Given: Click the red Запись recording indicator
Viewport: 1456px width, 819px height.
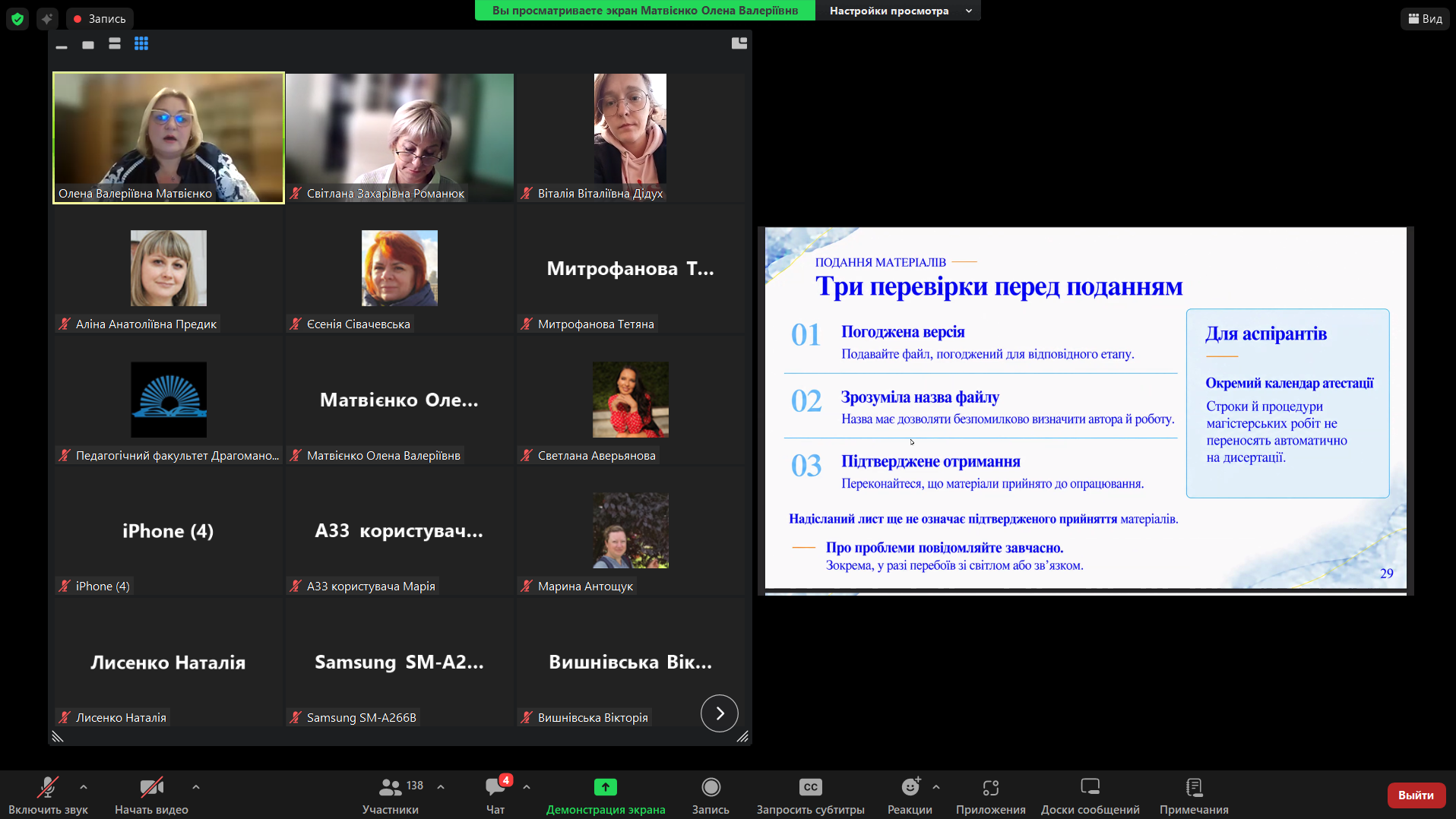Looking at the screenshot, I should point(100,18).
